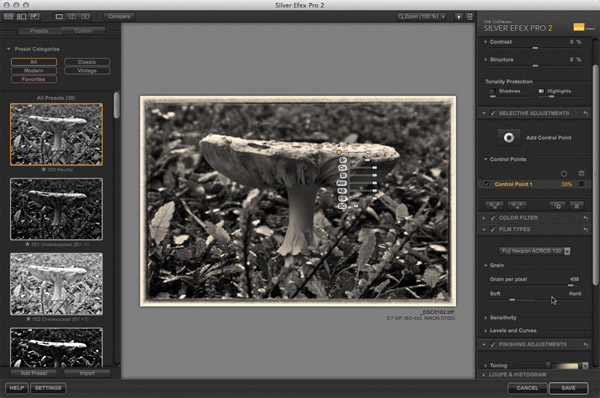
Task: Select the Favorites preset category
Action: pos(34,79)
